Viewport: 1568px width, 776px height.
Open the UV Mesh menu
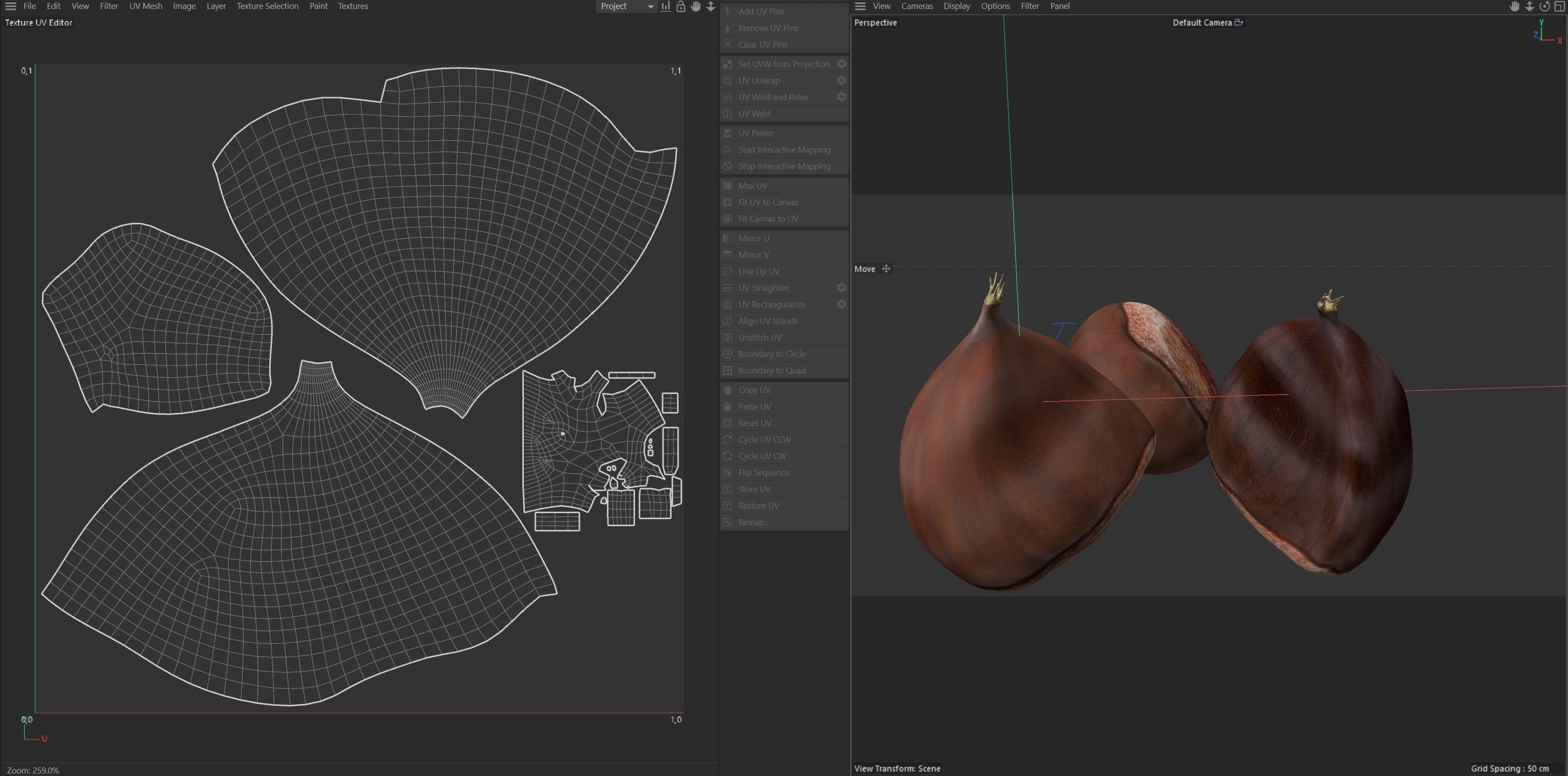pyautogui.click(x=145, y=6)
